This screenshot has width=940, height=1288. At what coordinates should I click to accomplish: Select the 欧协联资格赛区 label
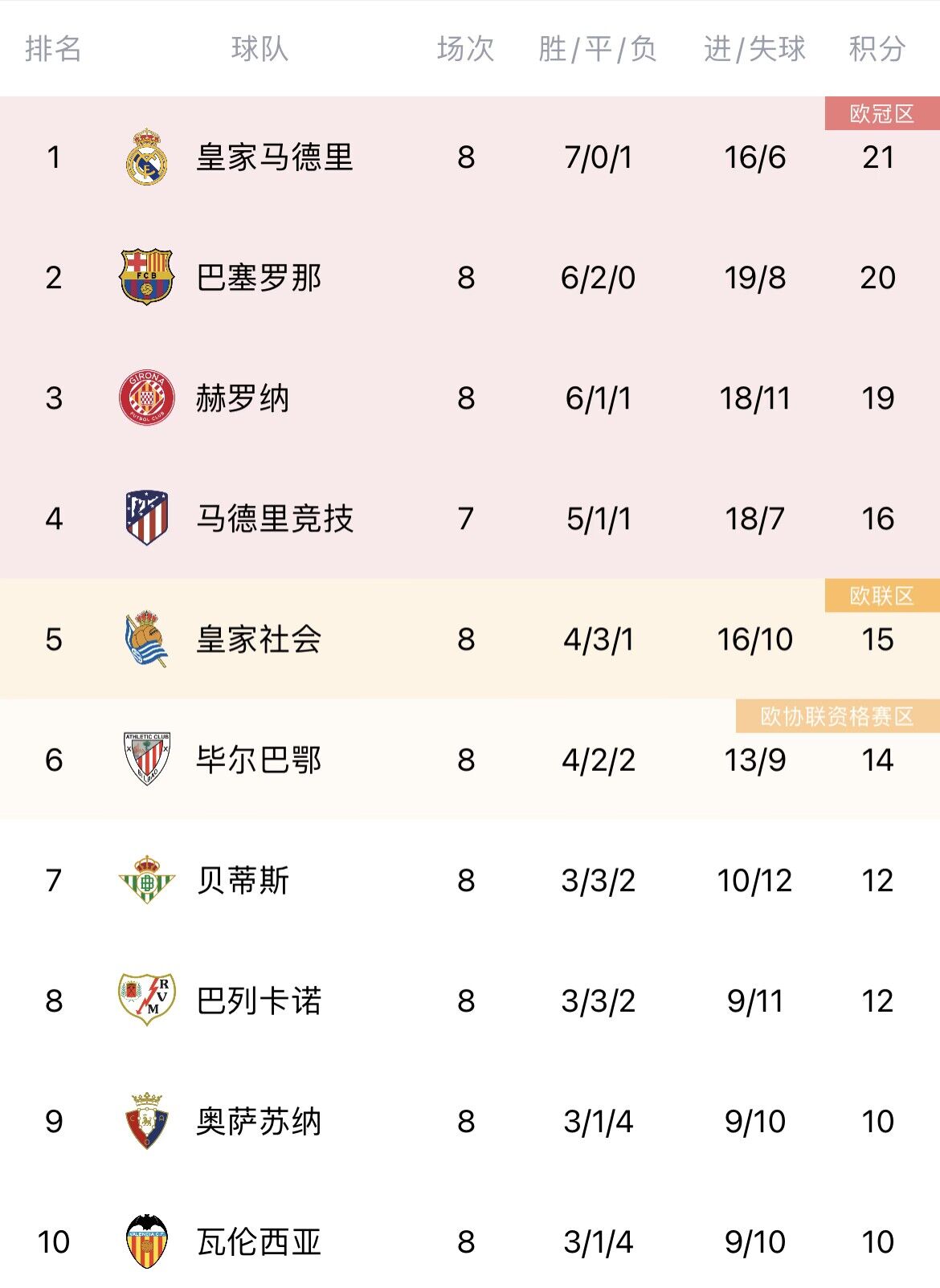coord(837,716)
